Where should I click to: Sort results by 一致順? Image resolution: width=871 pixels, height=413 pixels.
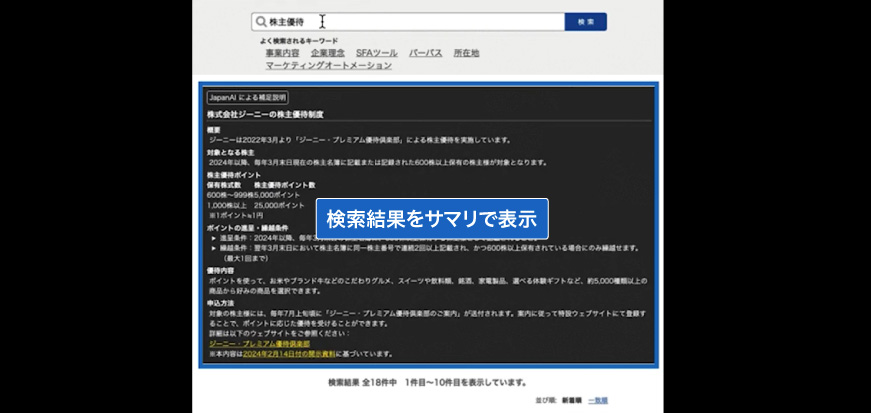click(x=597, y=400)
